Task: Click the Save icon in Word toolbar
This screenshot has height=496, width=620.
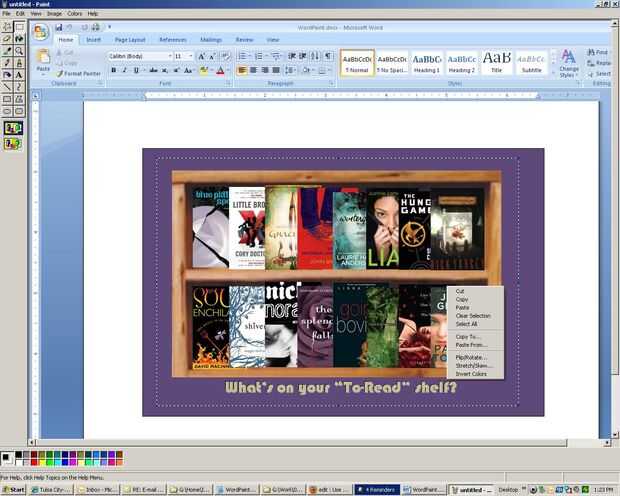Action: tap(59, 27)
